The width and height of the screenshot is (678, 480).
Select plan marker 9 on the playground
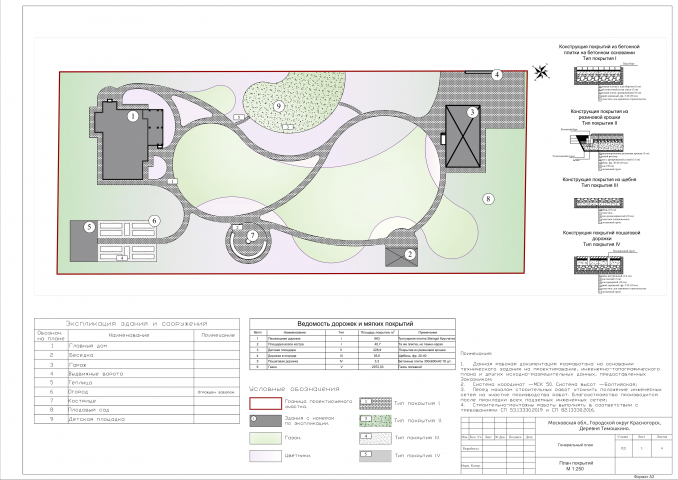point(279,106)
